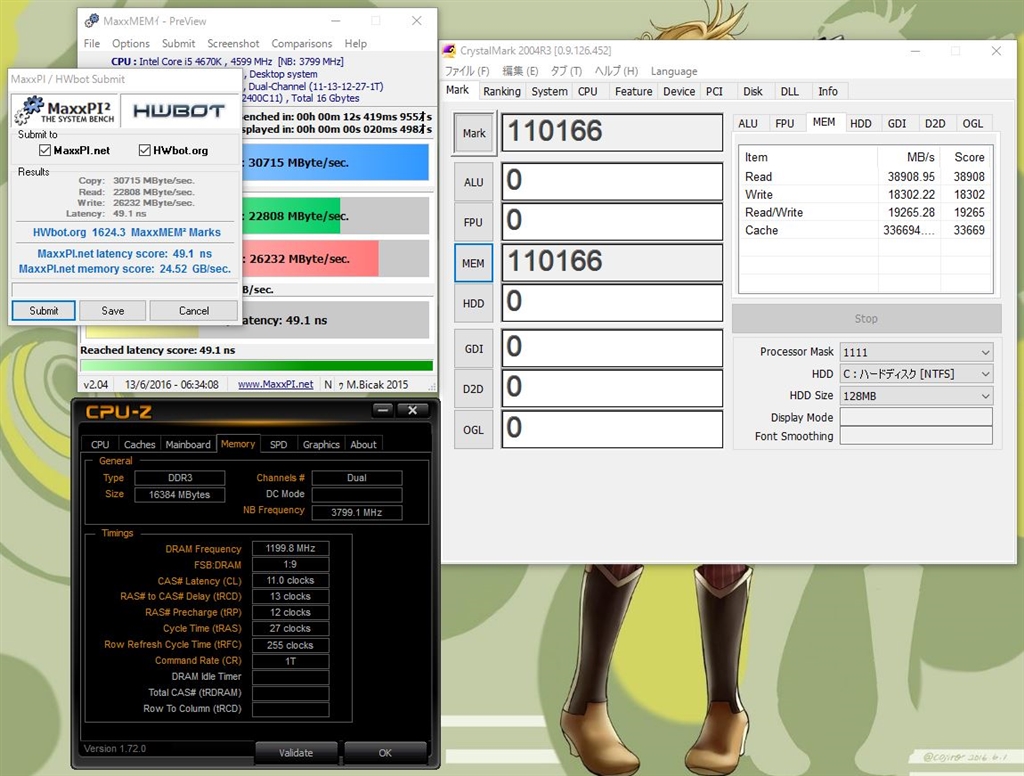The height and width of the screenshot is (776, 1024).
Task: Run the MEM benchmark button
Action: (473, 263)
